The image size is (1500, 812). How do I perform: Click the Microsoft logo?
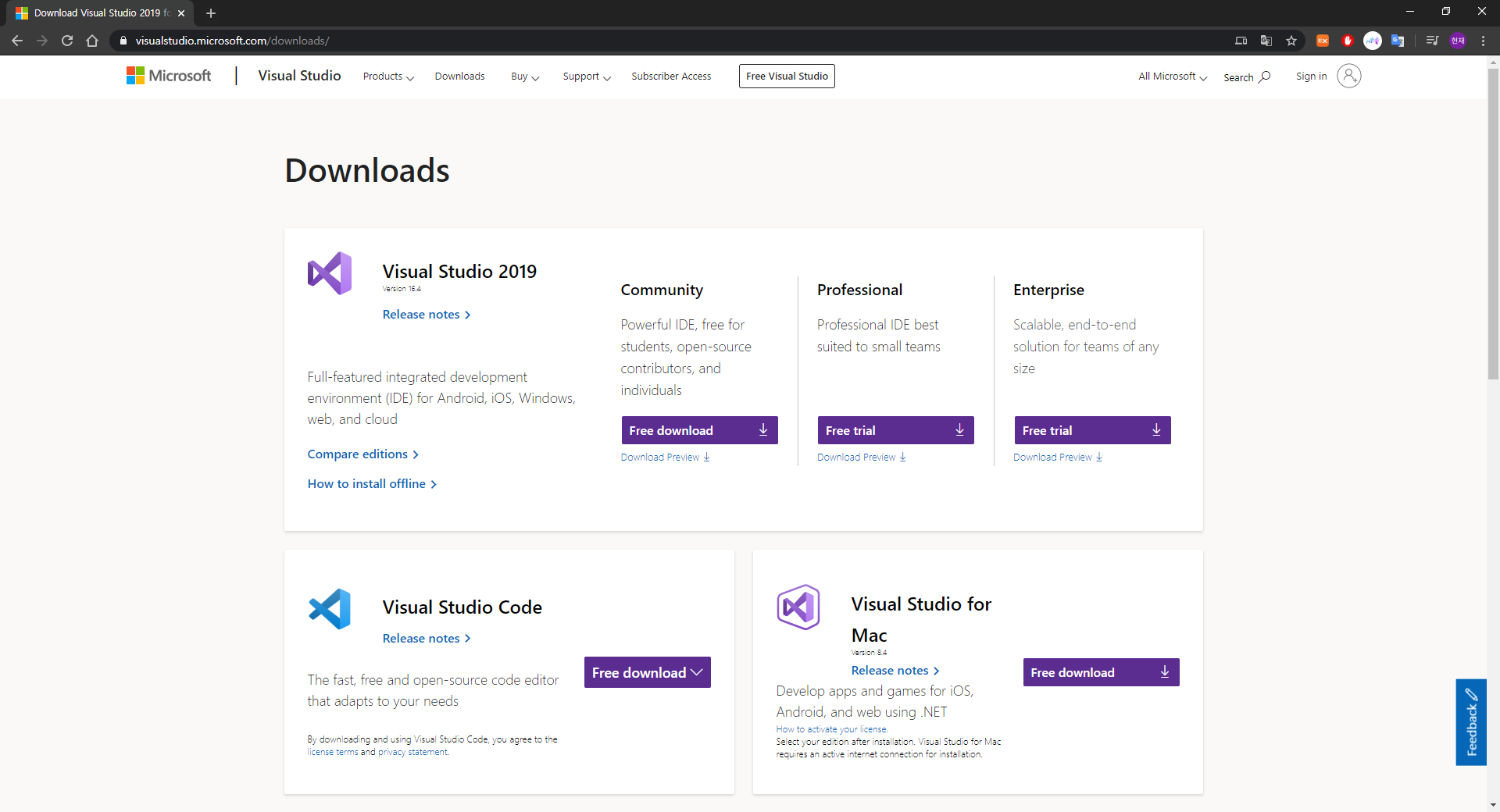(169, 76)
